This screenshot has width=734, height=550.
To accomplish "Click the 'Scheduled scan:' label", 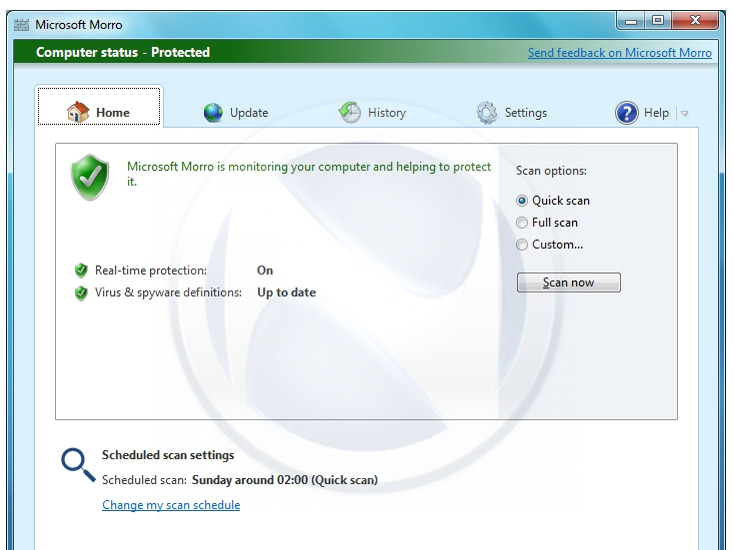I will tap(144, 480).
